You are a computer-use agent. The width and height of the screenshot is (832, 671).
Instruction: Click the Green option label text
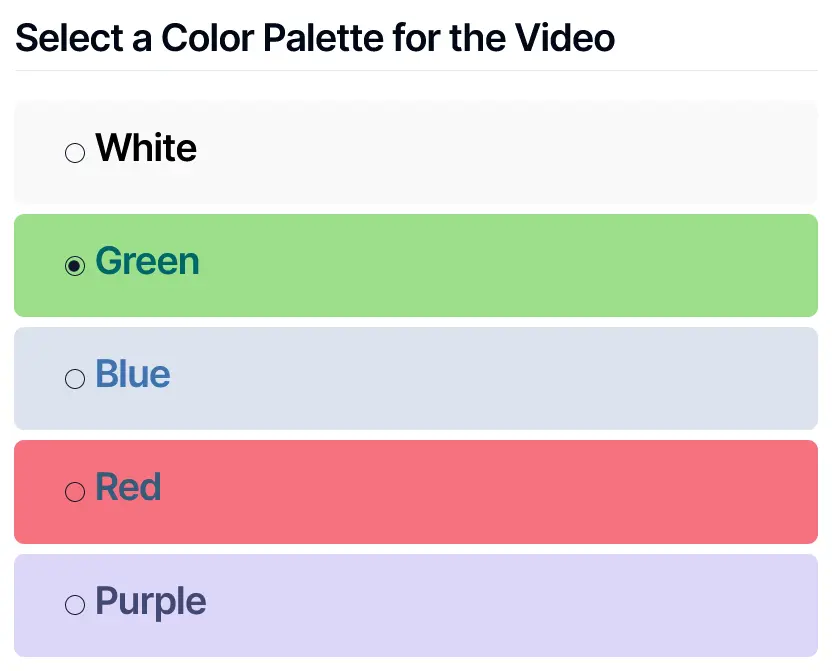pos(147,262)
